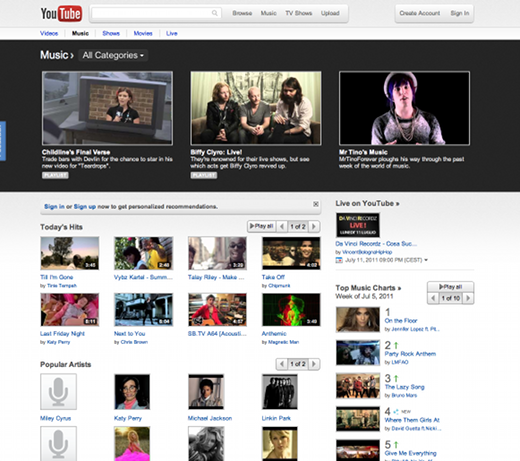The width and height of the screenshot is (520, 461).
Task: Open Take Off video thumbnail
Action: 291,253
